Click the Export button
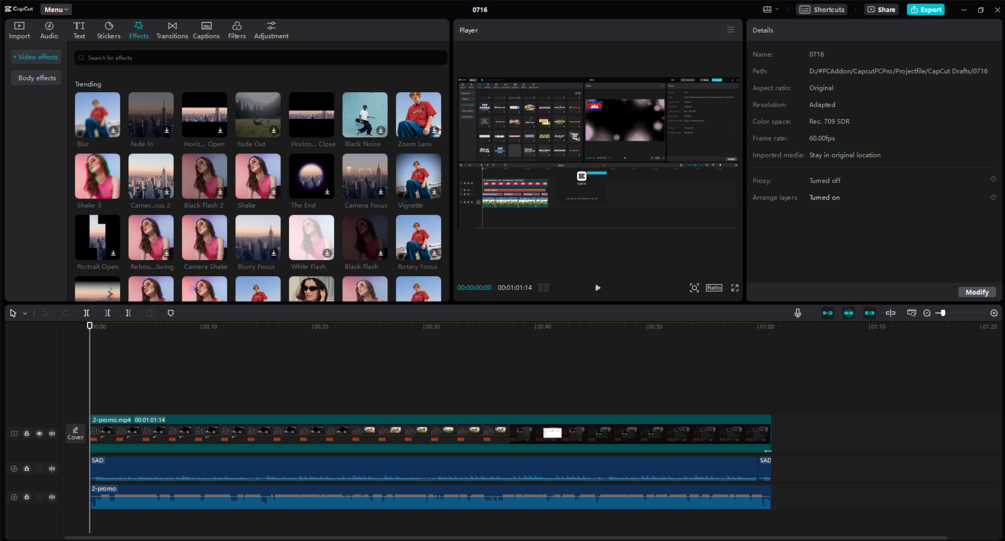 tap(926, 10)
